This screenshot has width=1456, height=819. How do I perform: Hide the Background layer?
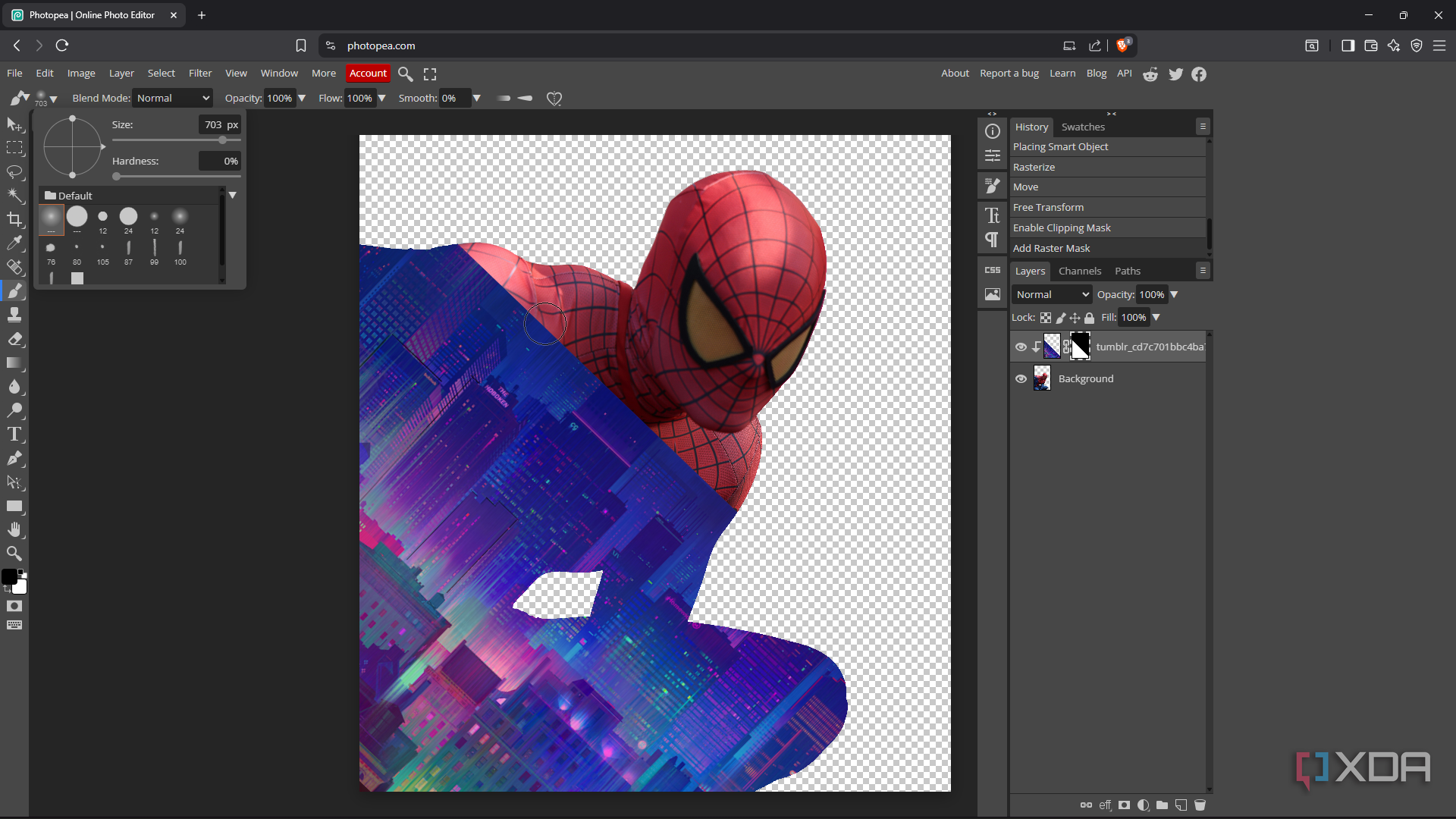pyautogui.click(x=1021, y=378)
